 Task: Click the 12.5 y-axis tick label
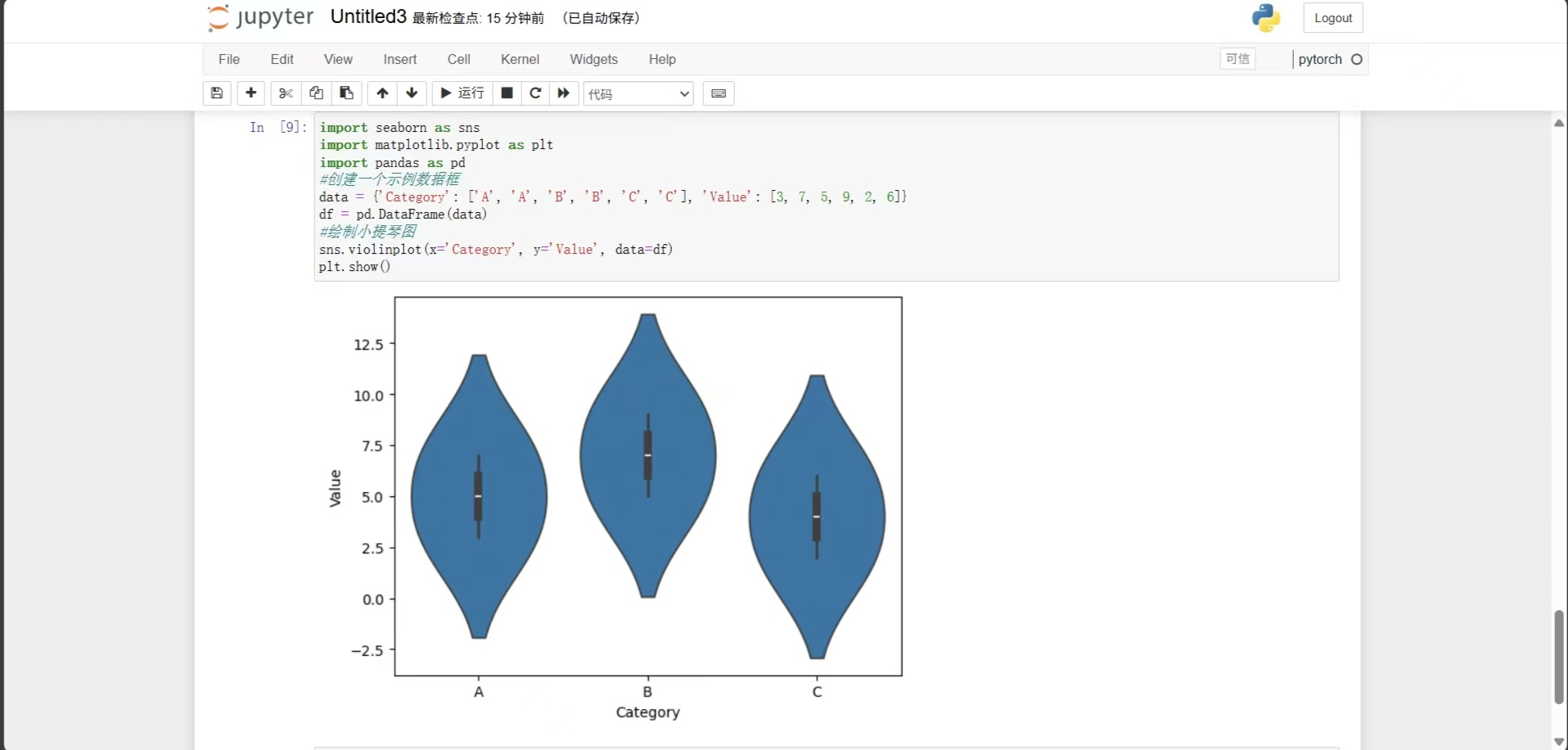pos(368,345)
